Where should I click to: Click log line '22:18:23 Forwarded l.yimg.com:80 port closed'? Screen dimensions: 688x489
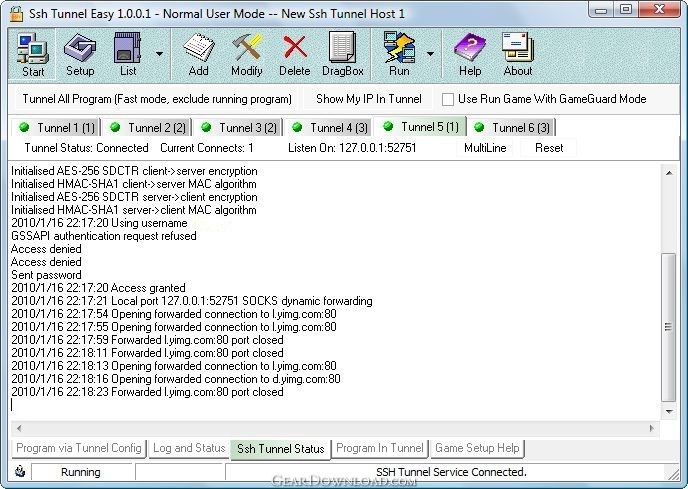click(147, 392)
